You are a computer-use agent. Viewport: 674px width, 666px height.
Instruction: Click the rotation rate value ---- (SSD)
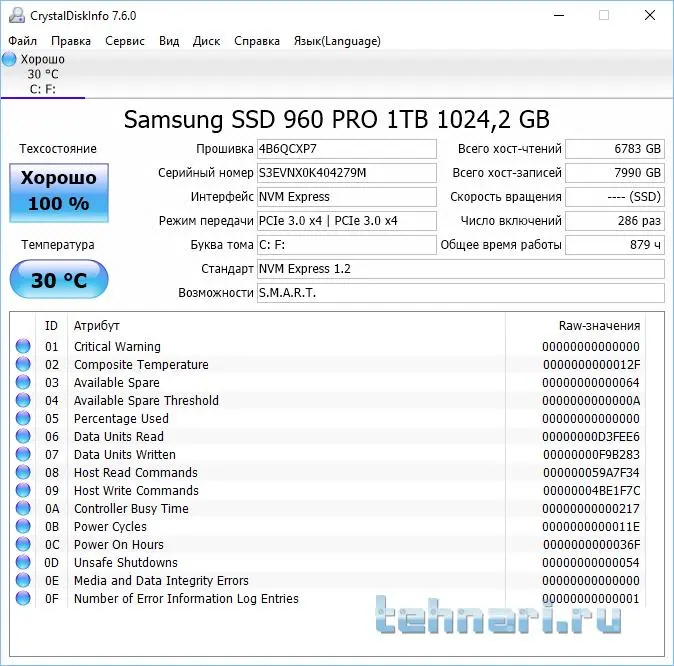click(x=615, y=197)
